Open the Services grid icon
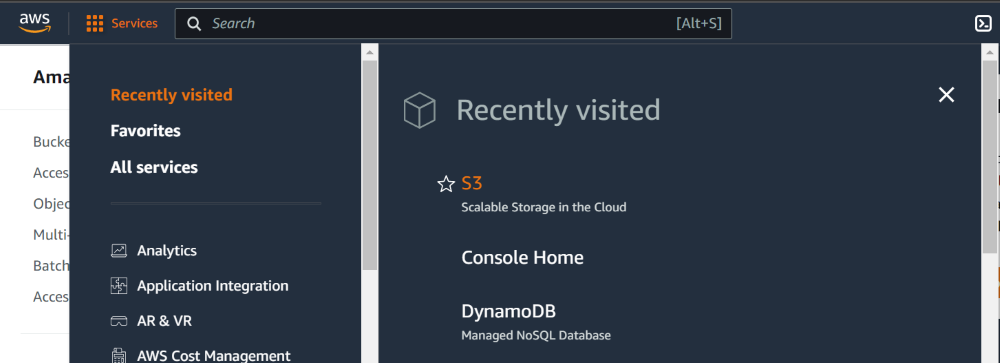The height and width of the screenshot is (363, 1000). point(94,24)
